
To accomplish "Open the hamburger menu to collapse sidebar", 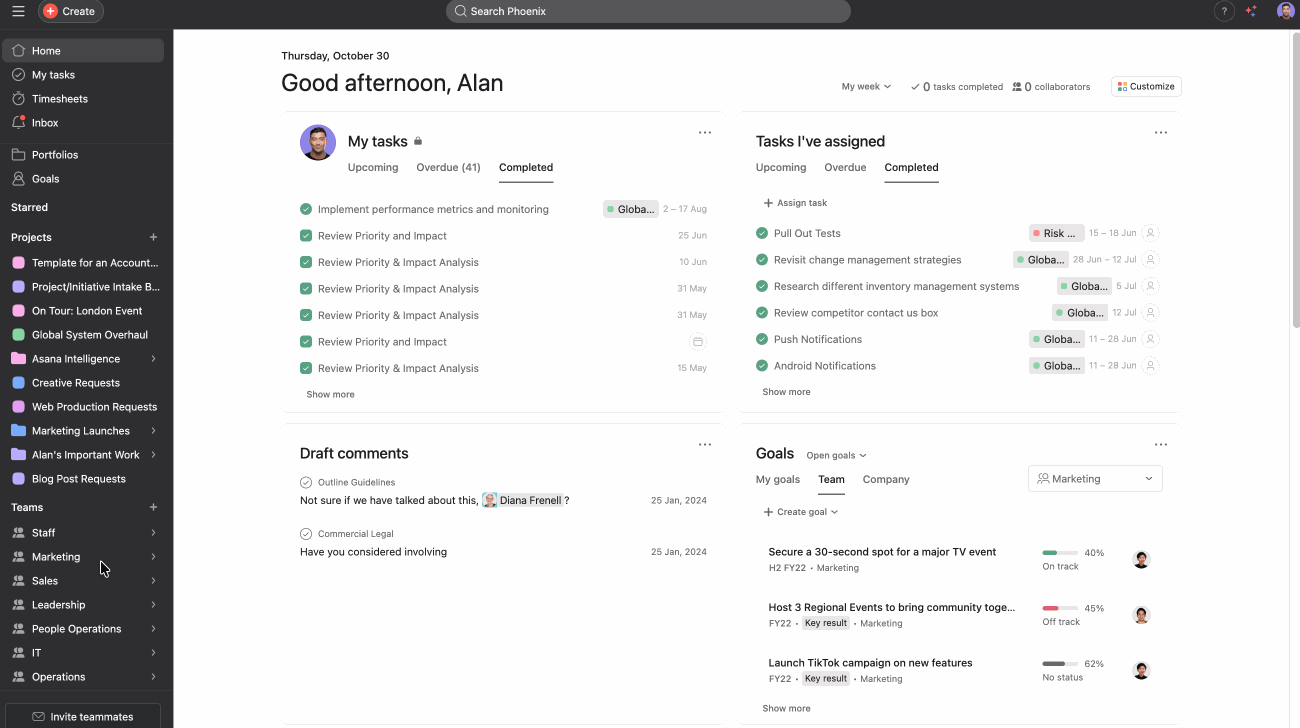I will (x=18, y=11).
